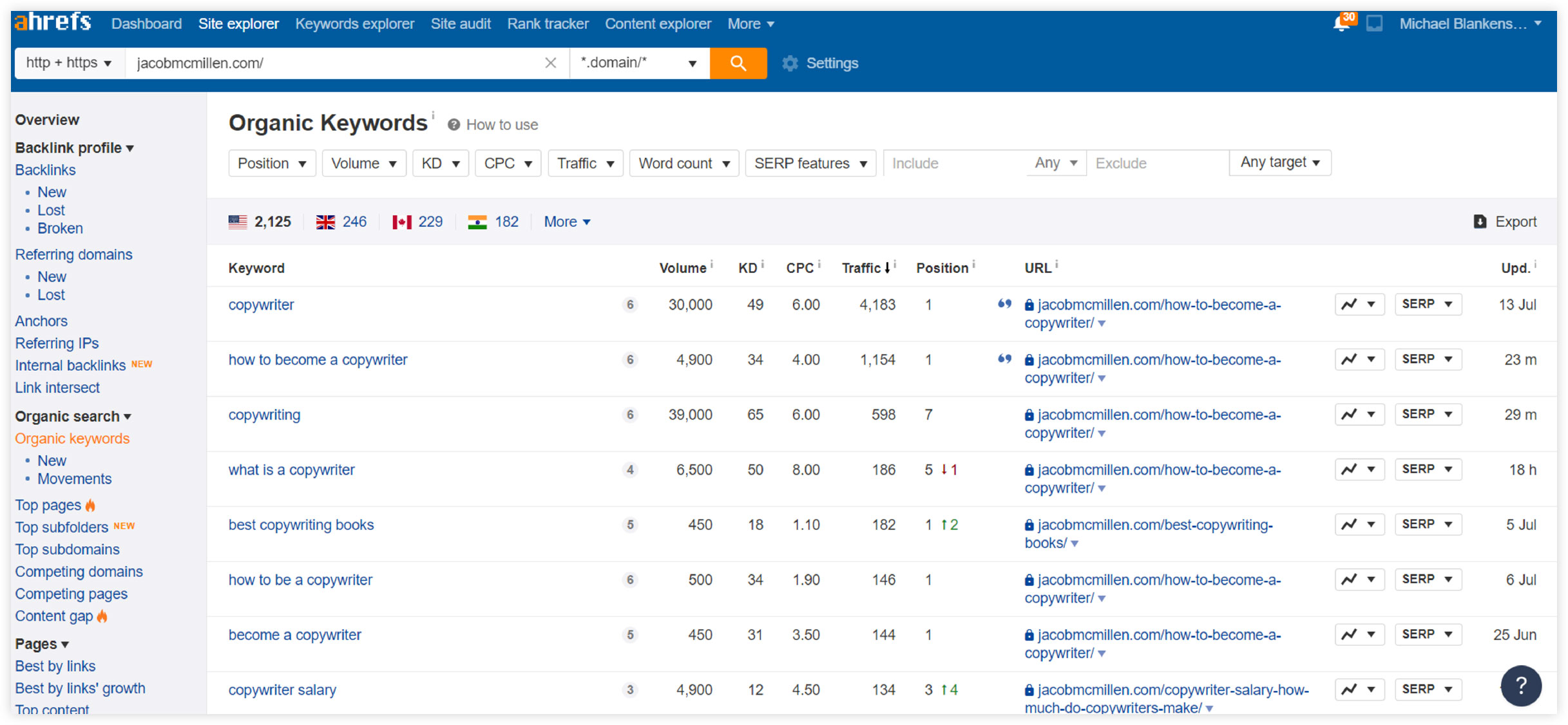This screenshot has width=1568, height=725.
Task: Open Settings with the gear icon
Action: click(790, 63)
